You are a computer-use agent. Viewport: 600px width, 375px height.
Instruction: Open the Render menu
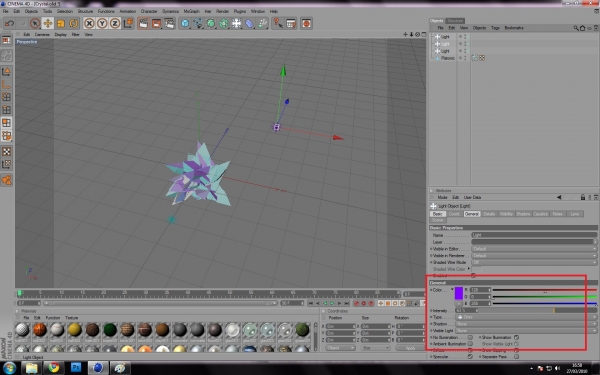coord(222,11)
